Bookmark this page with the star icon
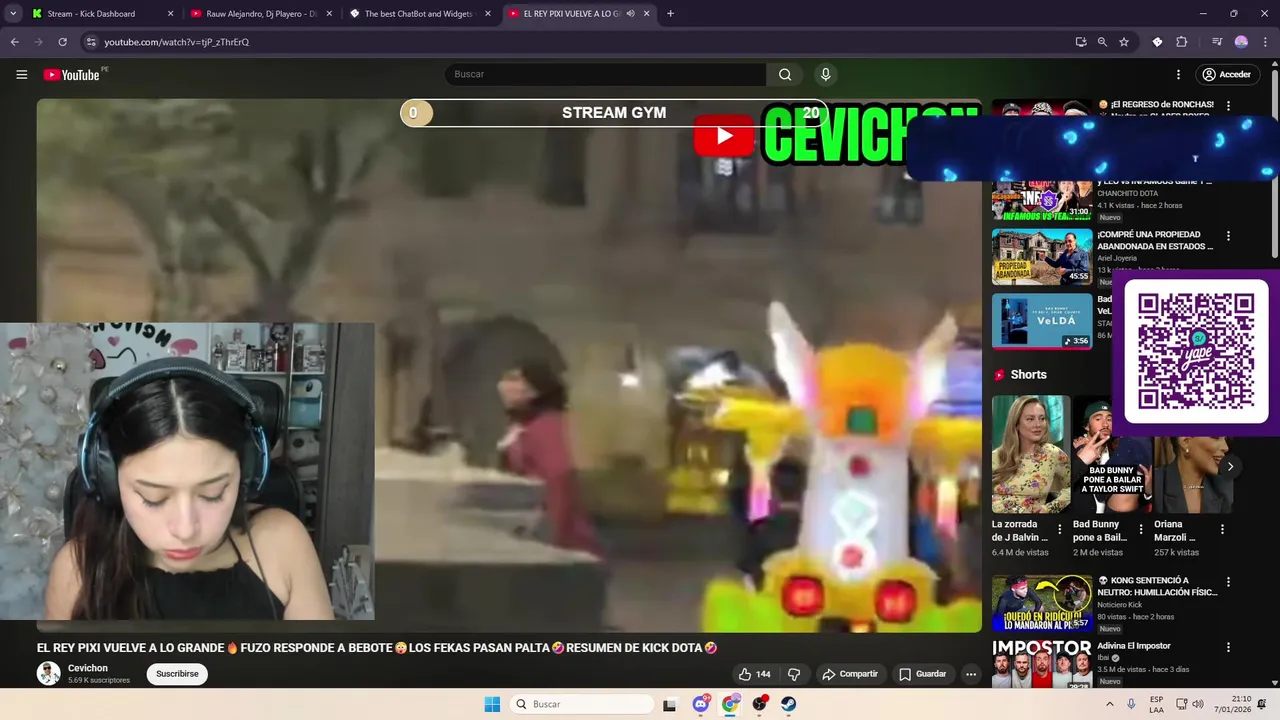This screenshot has width=1280, height=720. [x=1124, y=42]
